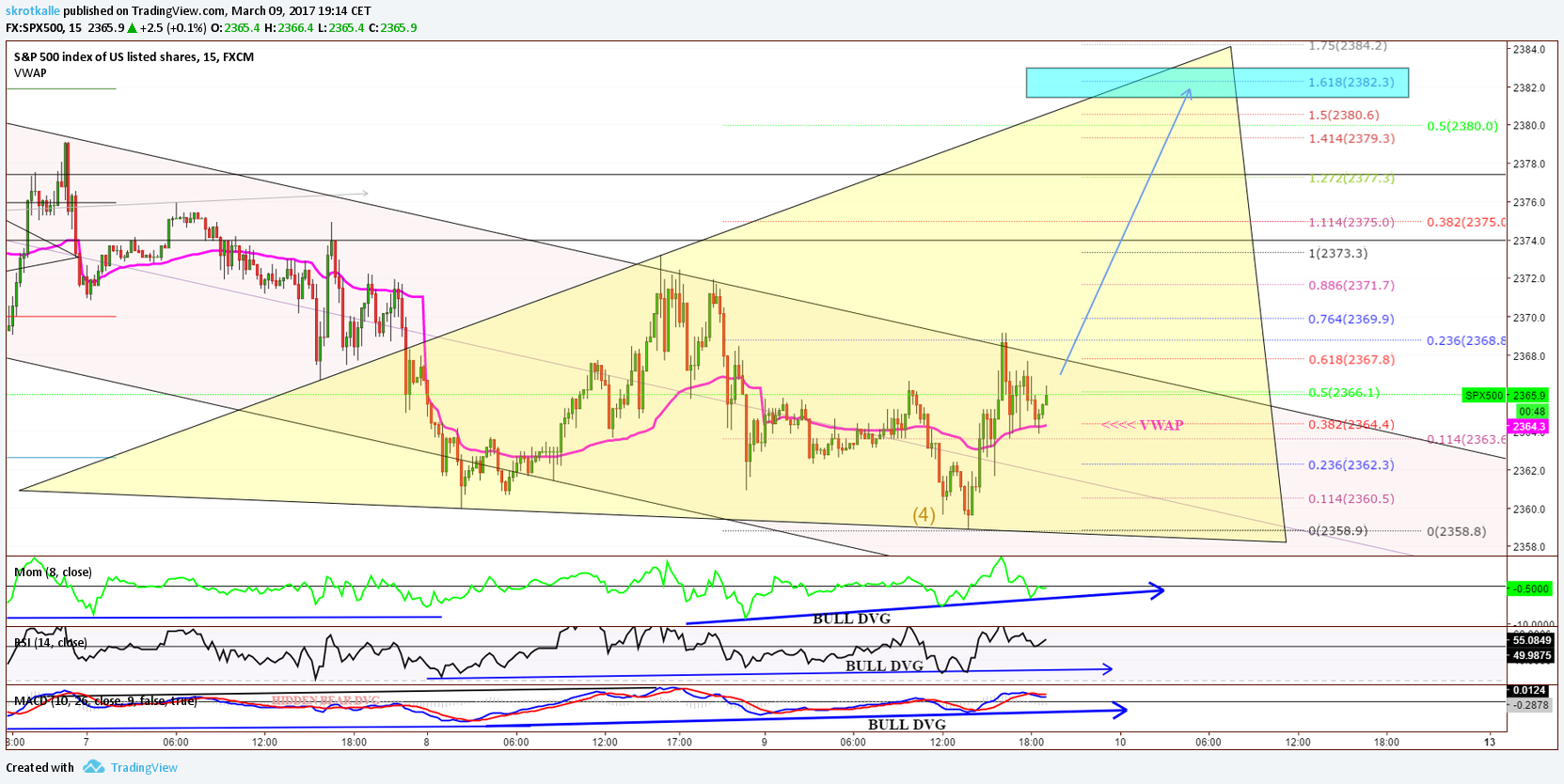Click the 00:48 bar countdown label

[x=1532, y=412]
